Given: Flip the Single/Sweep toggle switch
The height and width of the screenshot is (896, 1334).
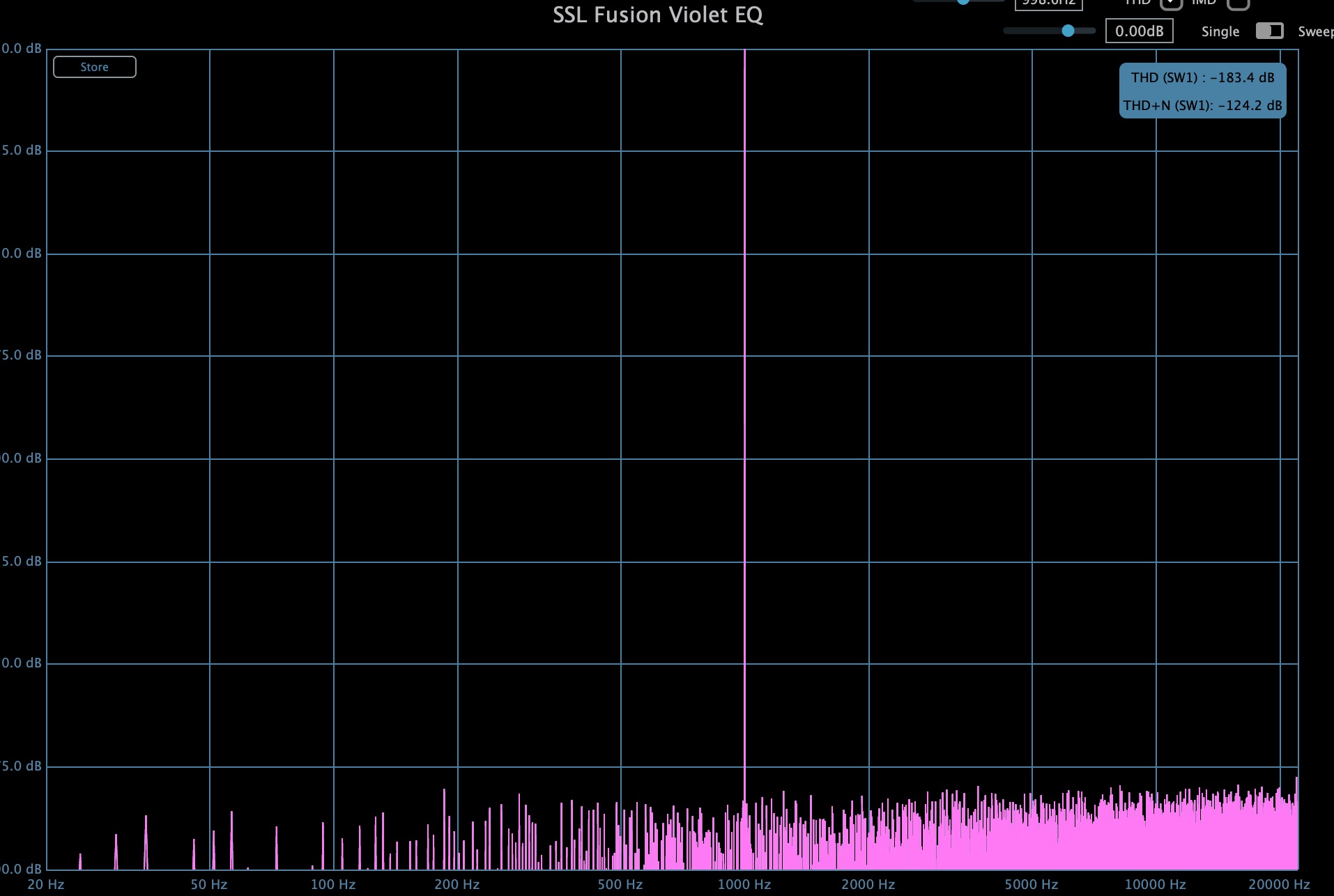Looking at the screenshot, I should pyautogui.click(x=1269, y=31).
